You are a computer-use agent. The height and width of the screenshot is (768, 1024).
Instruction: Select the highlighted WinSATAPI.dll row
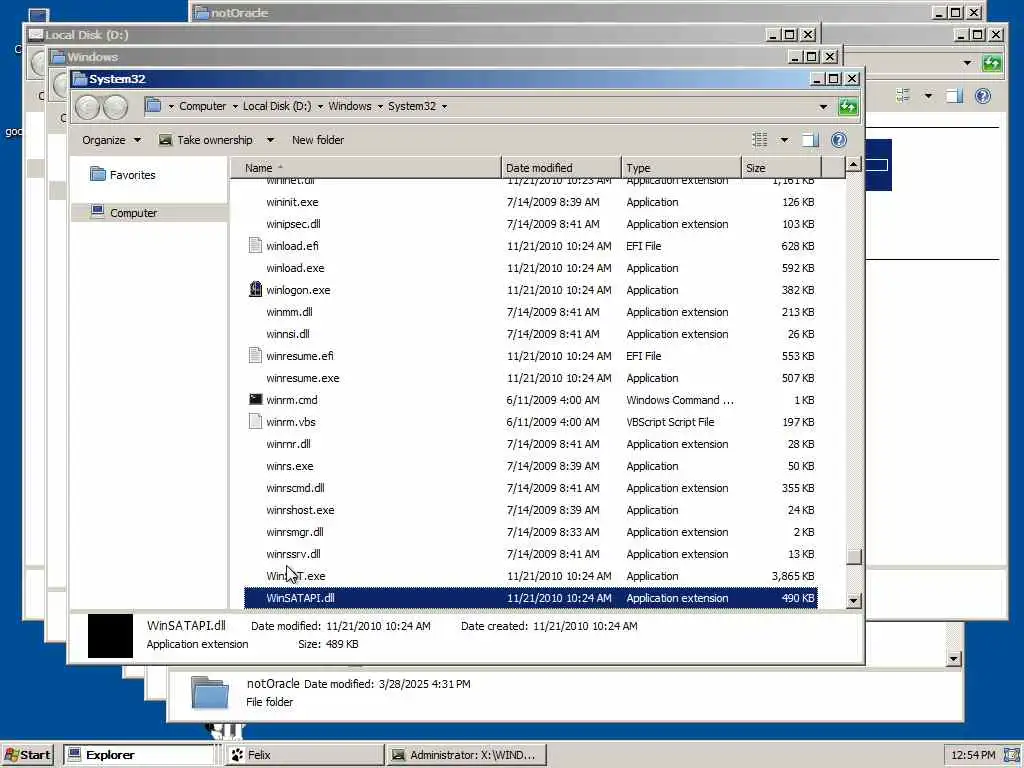coord(530,598)
